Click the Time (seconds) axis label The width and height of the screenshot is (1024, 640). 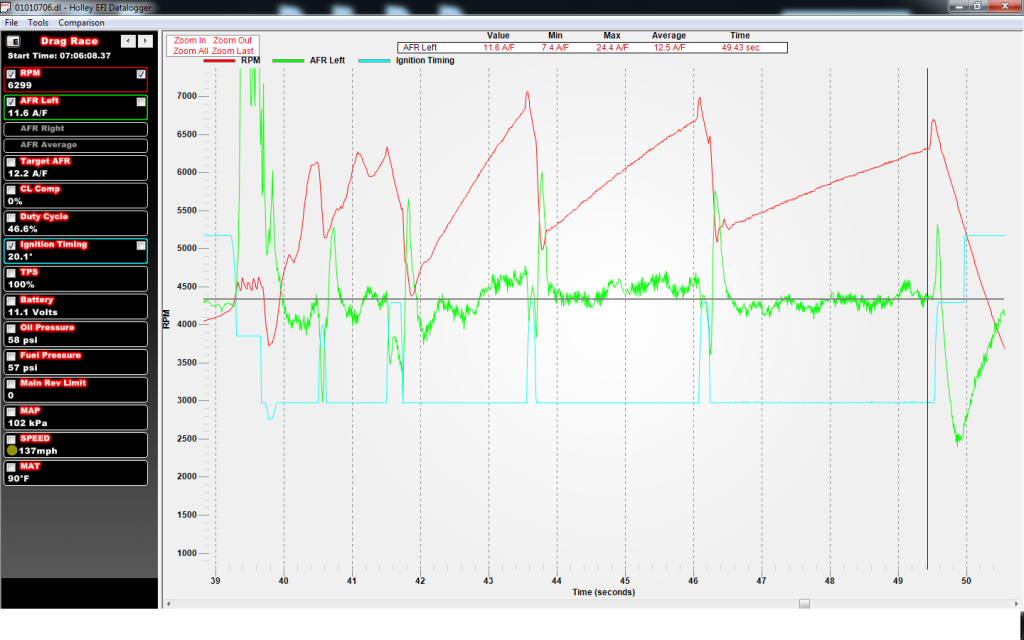pyautogui.click(x=603, y=592)
